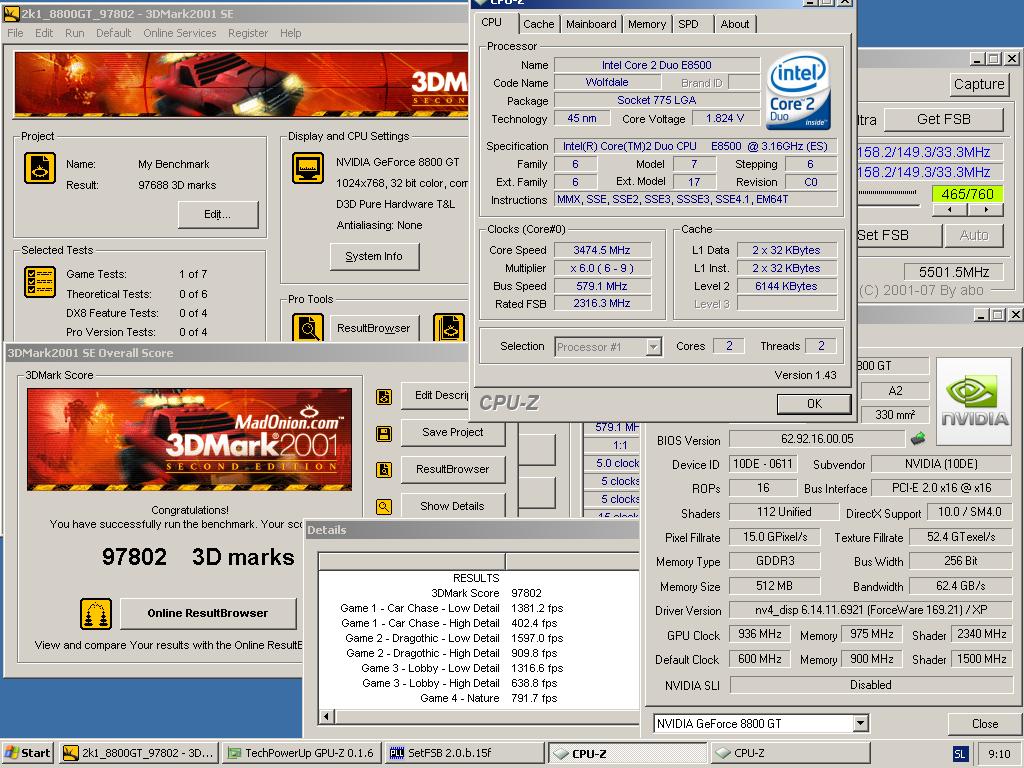This screenshot has width=1024, height=768.
Task: Click the System Info button
Action: (374, 257)
